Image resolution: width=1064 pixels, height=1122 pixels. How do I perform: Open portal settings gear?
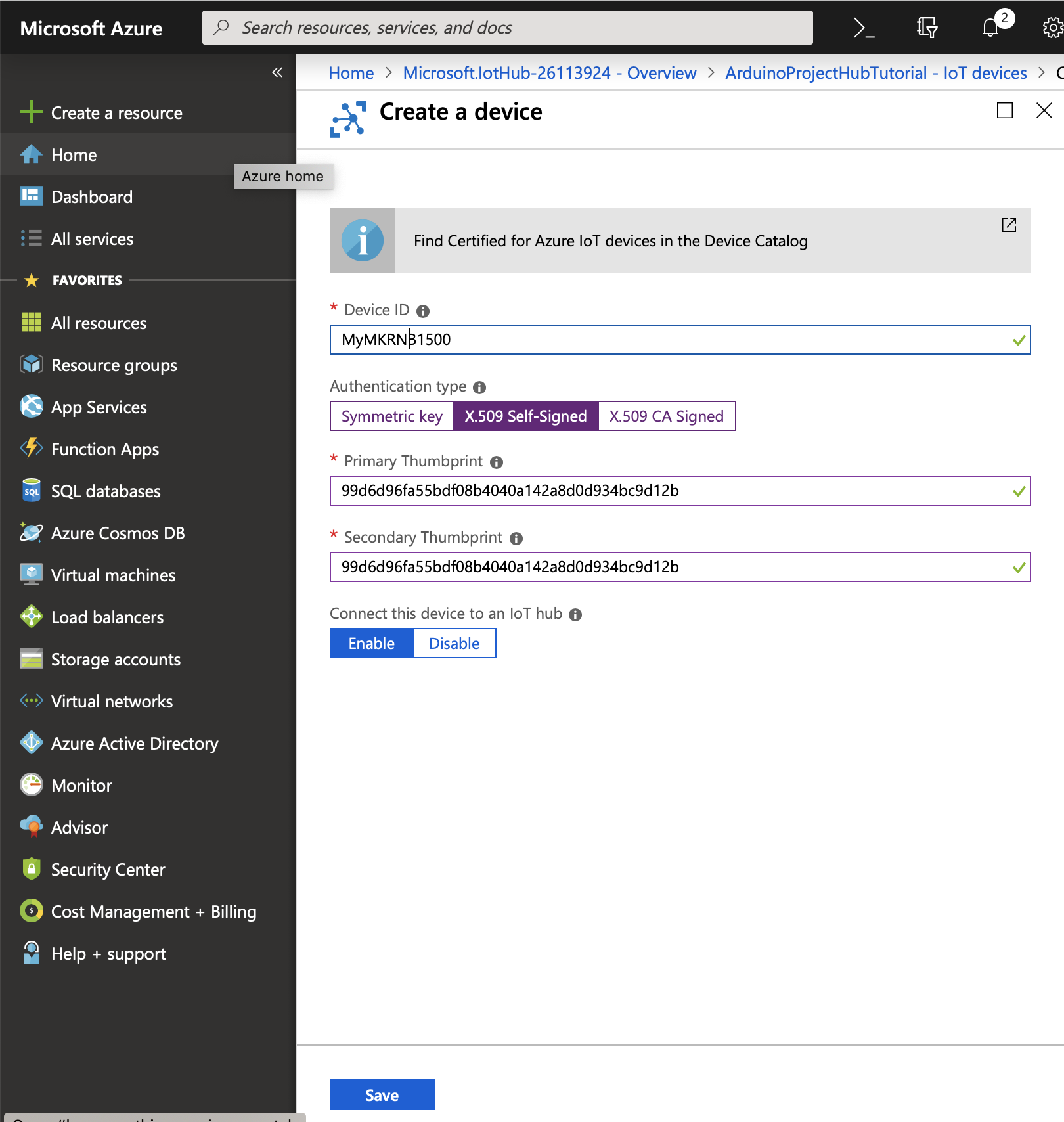point(1052,27)
